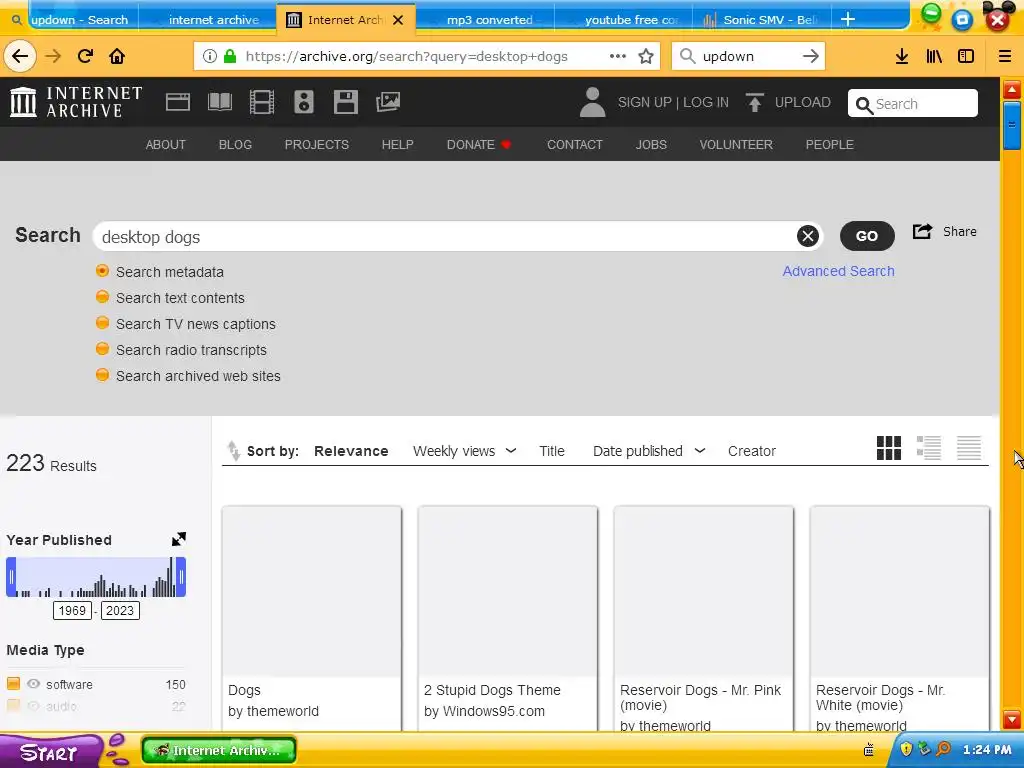Click the 2023 end year field
The image size is (1024, 768).
pyautogui.click(x=120, y=611)
